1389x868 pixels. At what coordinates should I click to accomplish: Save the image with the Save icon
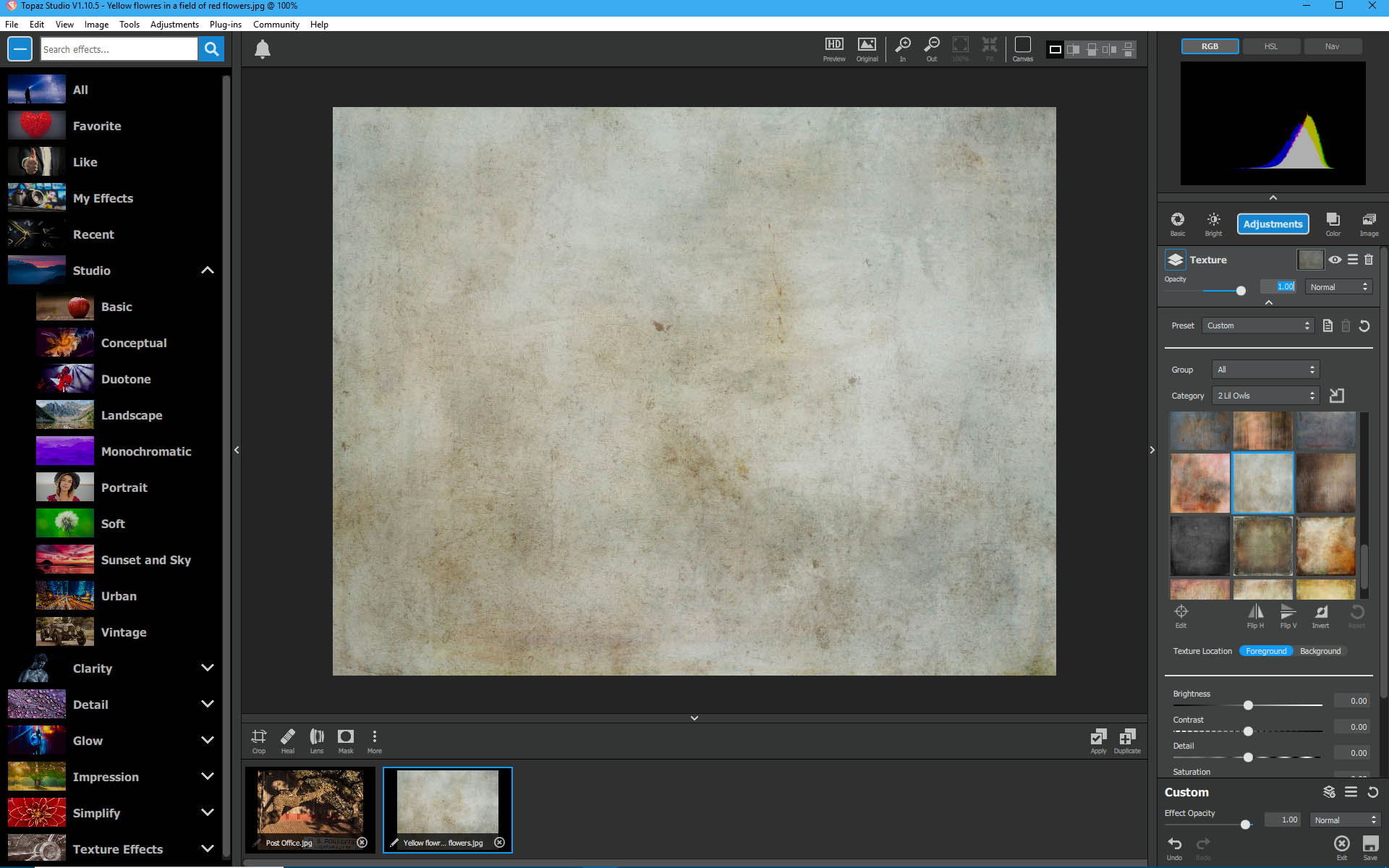[x=1370, y=848]
